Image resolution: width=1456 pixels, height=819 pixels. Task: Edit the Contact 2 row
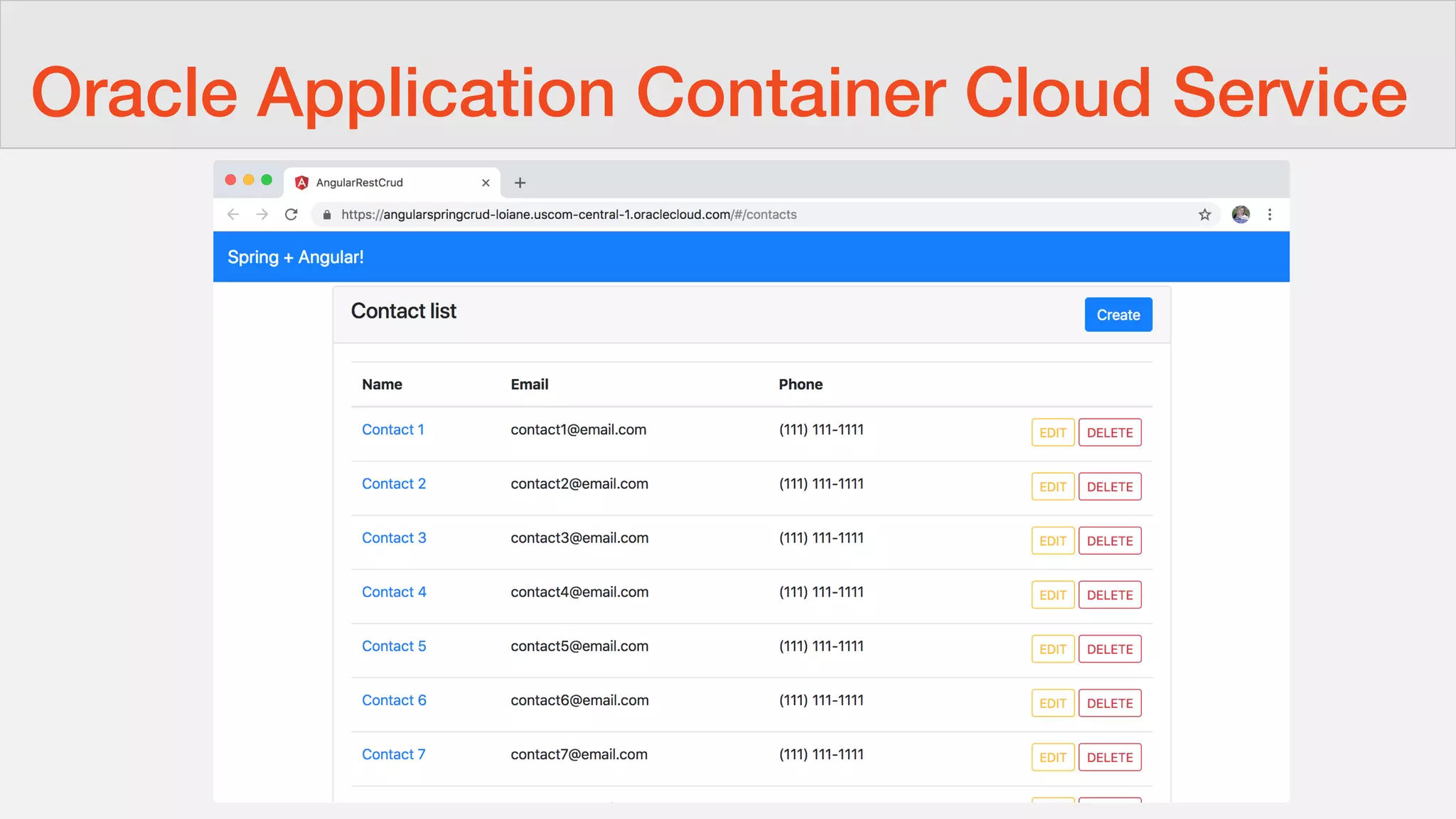click(x=1053, y=486)
